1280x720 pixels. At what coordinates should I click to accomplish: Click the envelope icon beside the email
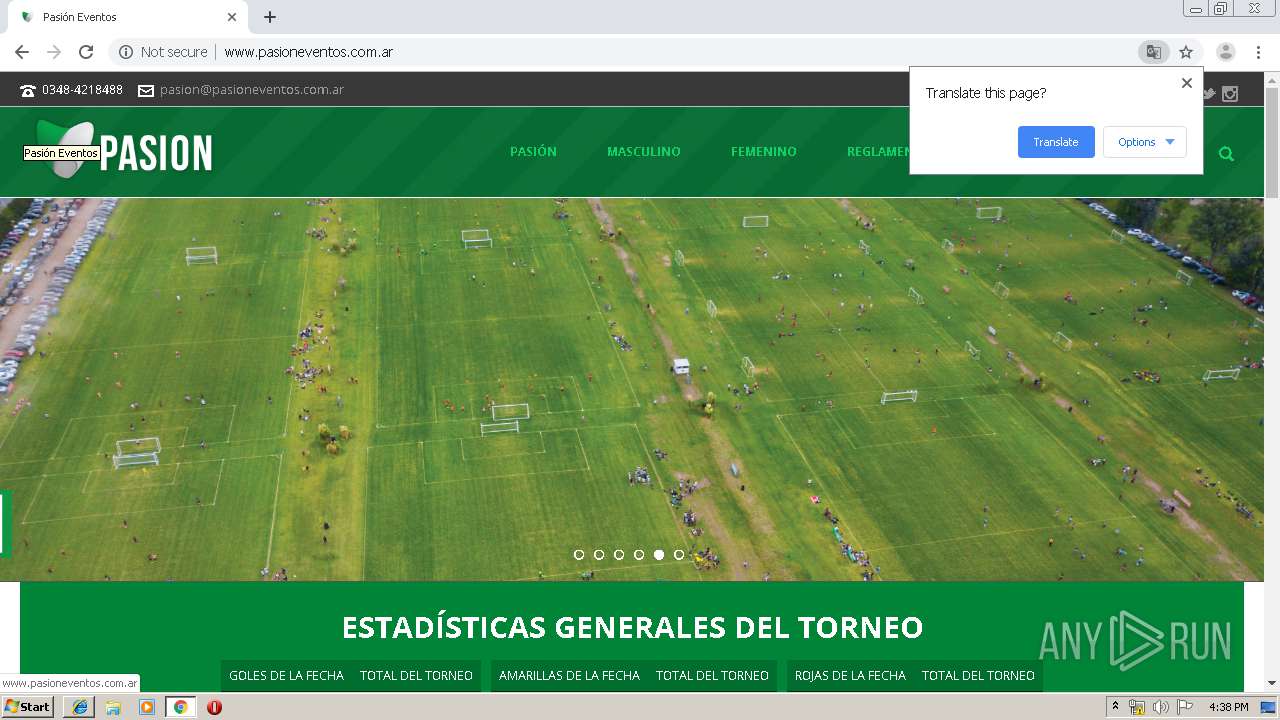pos(146,90)
